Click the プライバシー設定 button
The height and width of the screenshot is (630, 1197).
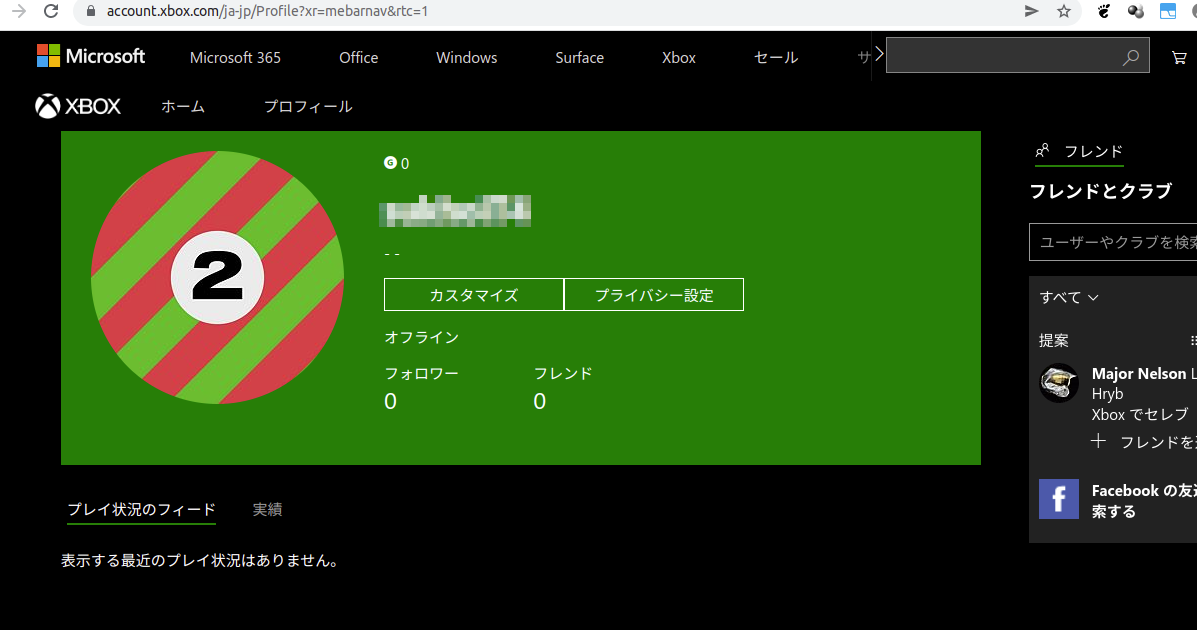tap(653, 295)
